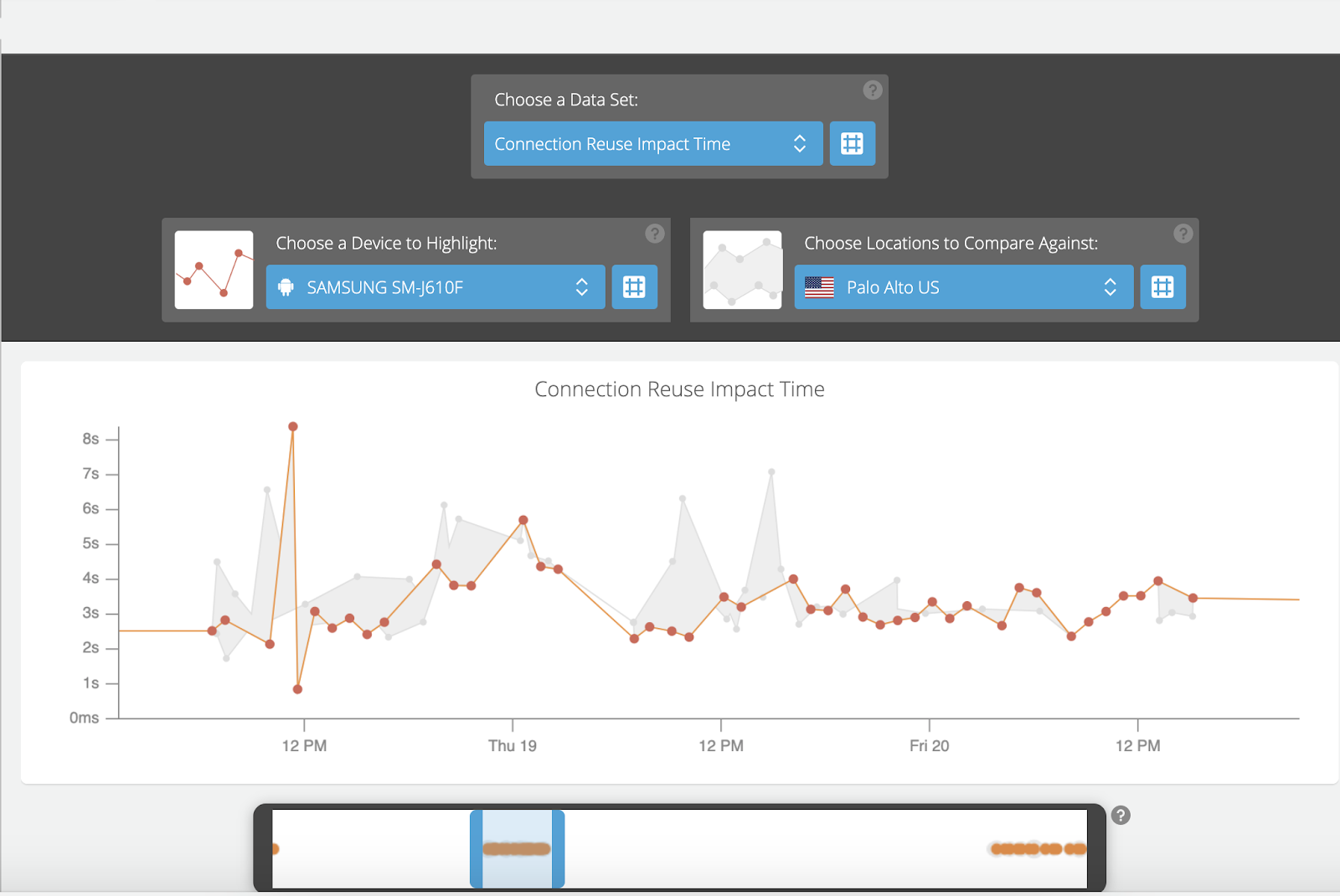Click the help icon in Locations panel
This screenshot has height=896, width=1340.
1183,234
